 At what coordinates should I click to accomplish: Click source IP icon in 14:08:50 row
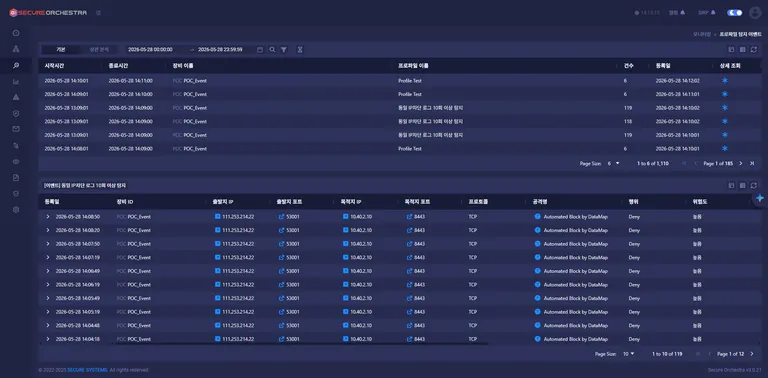(217, 216)
